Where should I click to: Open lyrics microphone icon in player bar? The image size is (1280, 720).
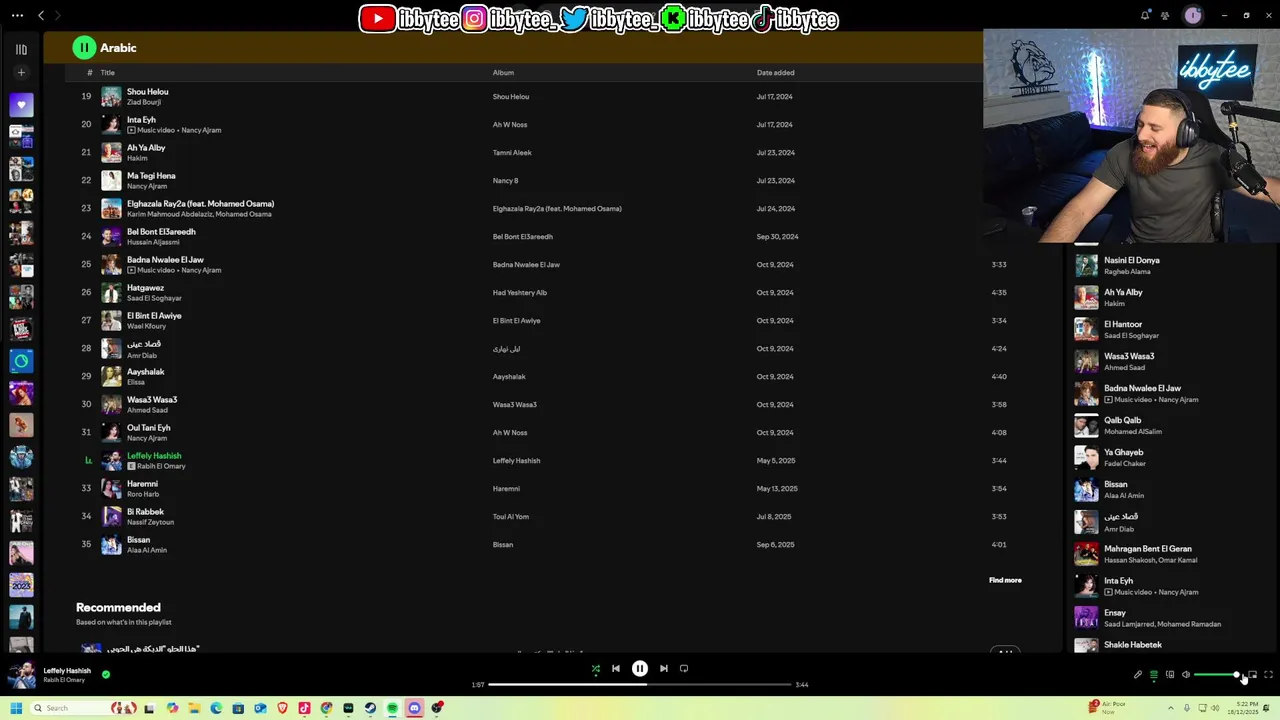tap(1137, 675)
